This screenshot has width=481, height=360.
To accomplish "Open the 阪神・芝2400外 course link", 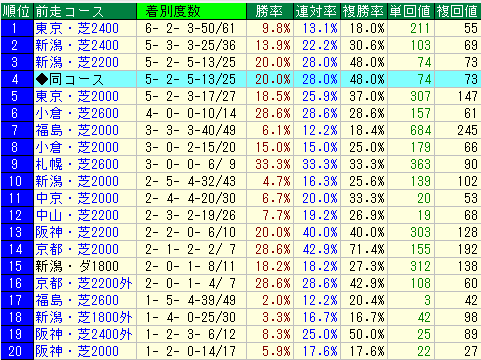I will (84, 334).
